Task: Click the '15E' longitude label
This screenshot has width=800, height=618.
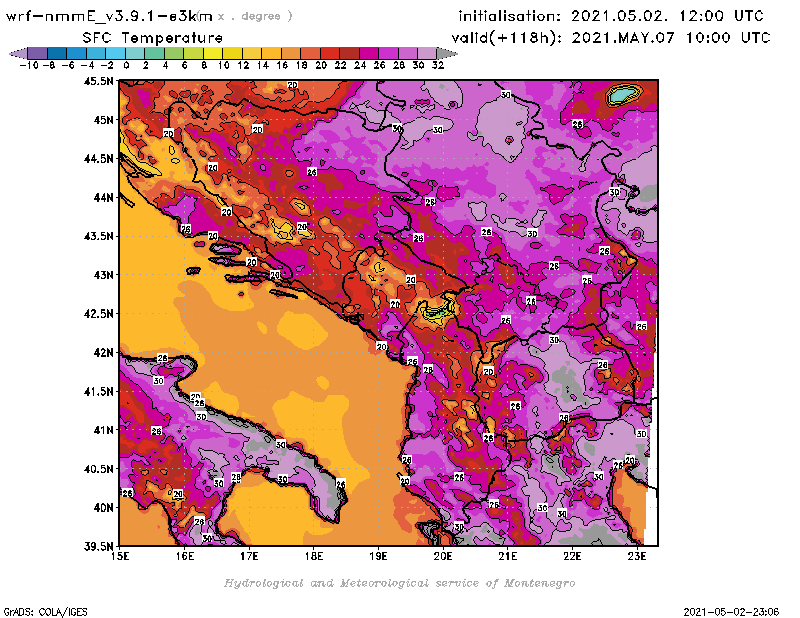Action: 120,556
